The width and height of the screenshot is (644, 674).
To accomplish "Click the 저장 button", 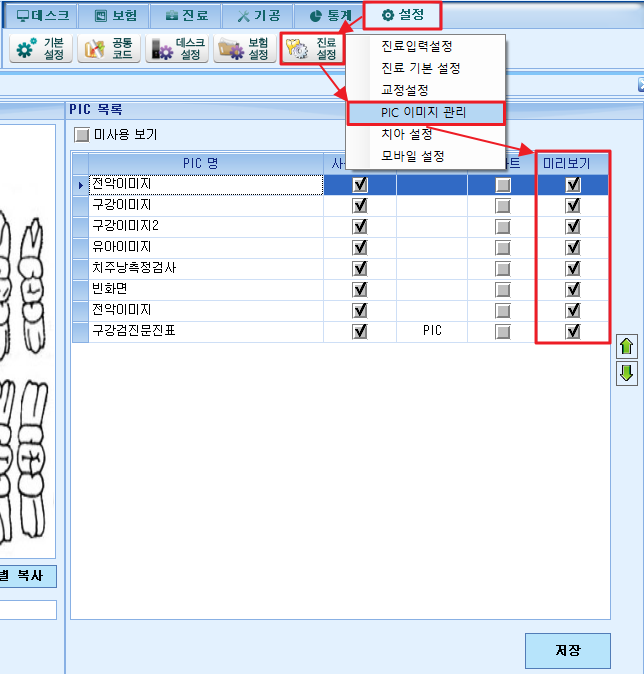I will pyautogui.click(x=567, y=650).
